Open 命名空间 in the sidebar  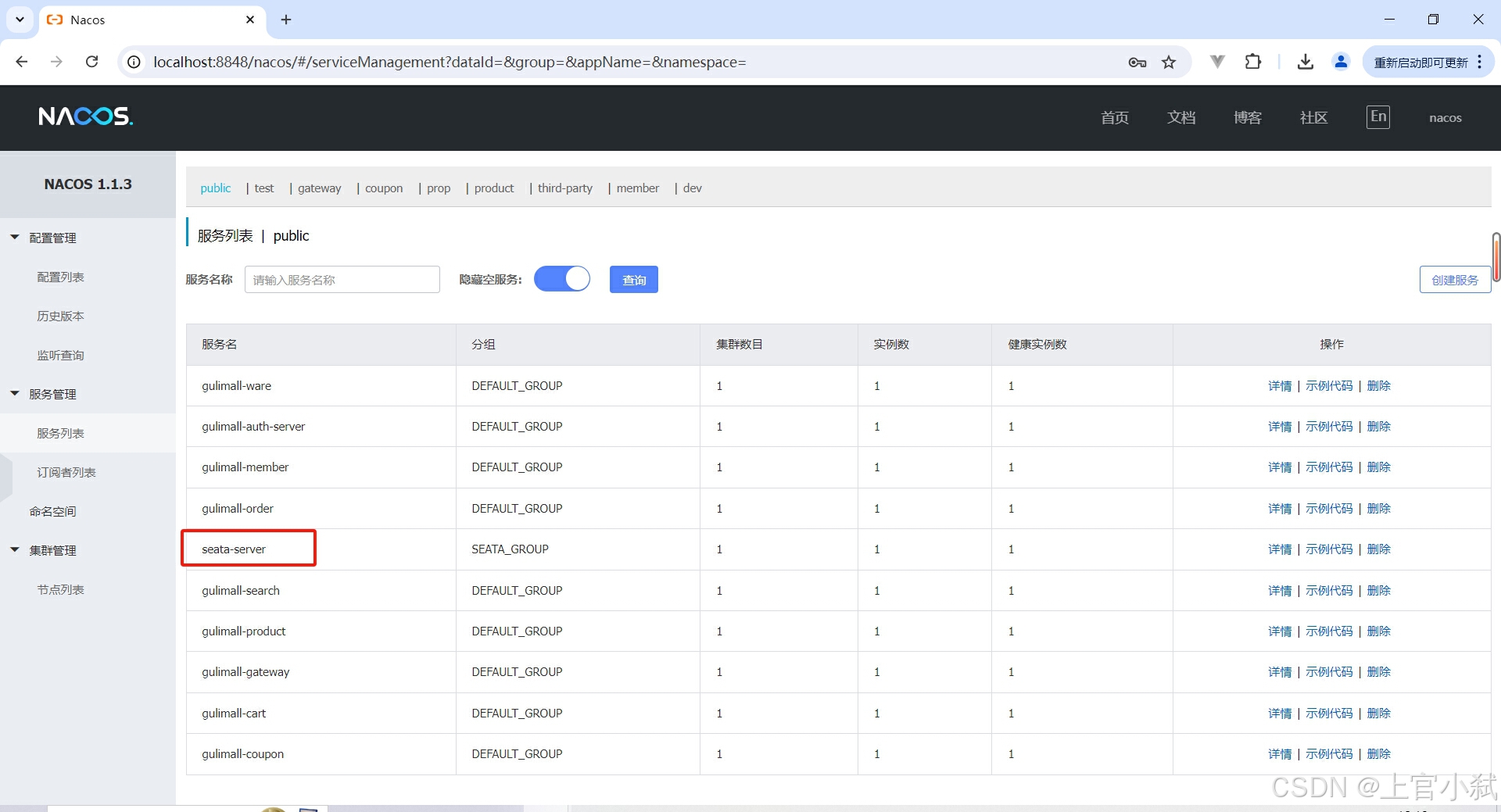pos(52,511)
